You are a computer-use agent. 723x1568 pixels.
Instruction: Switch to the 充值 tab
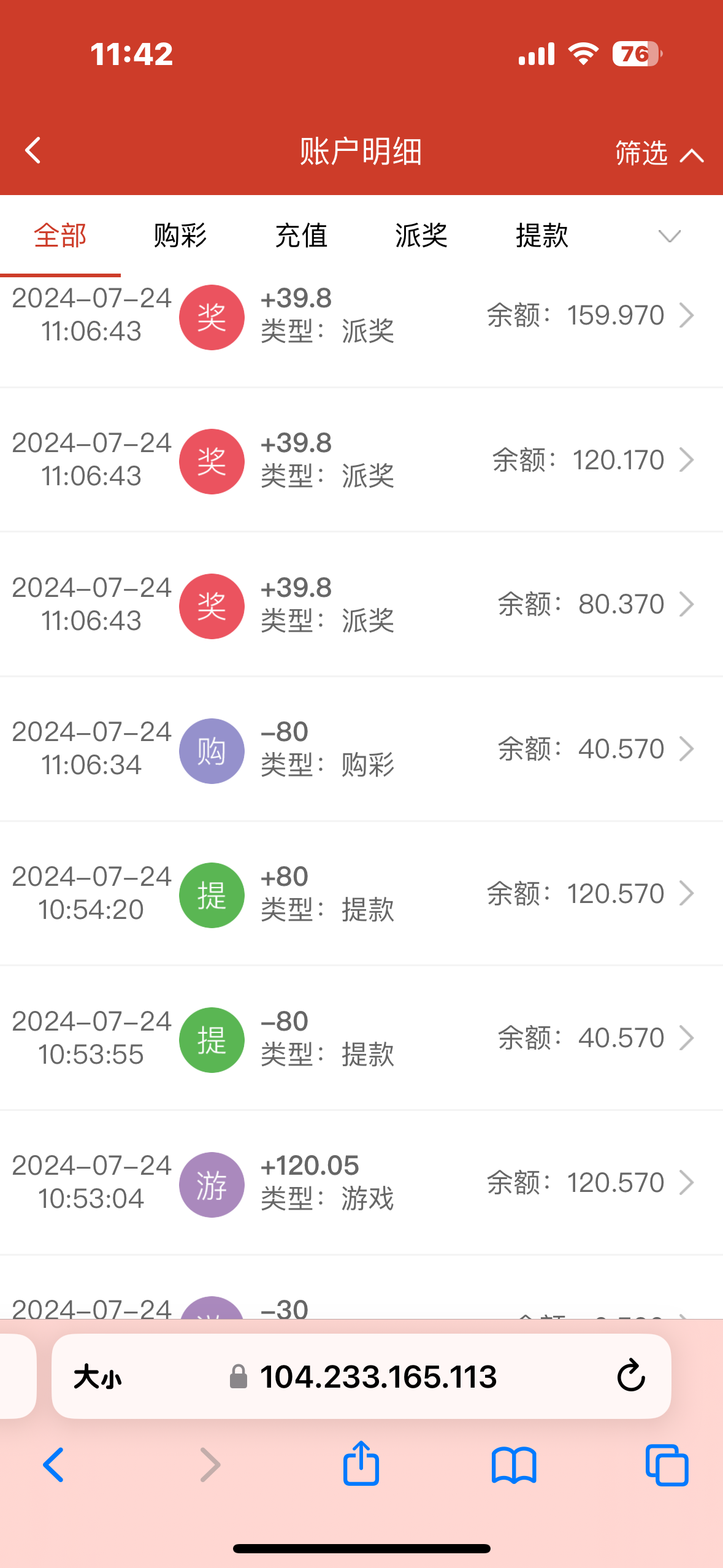coord(301,236)
